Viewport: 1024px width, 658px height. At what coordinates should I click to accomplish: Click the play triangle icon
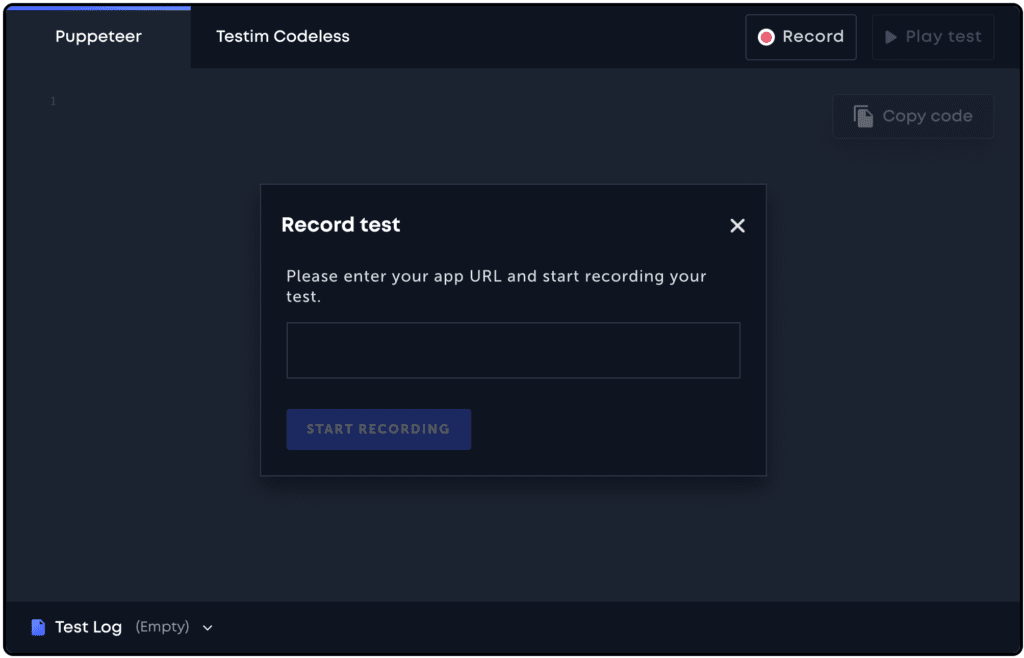891,37
